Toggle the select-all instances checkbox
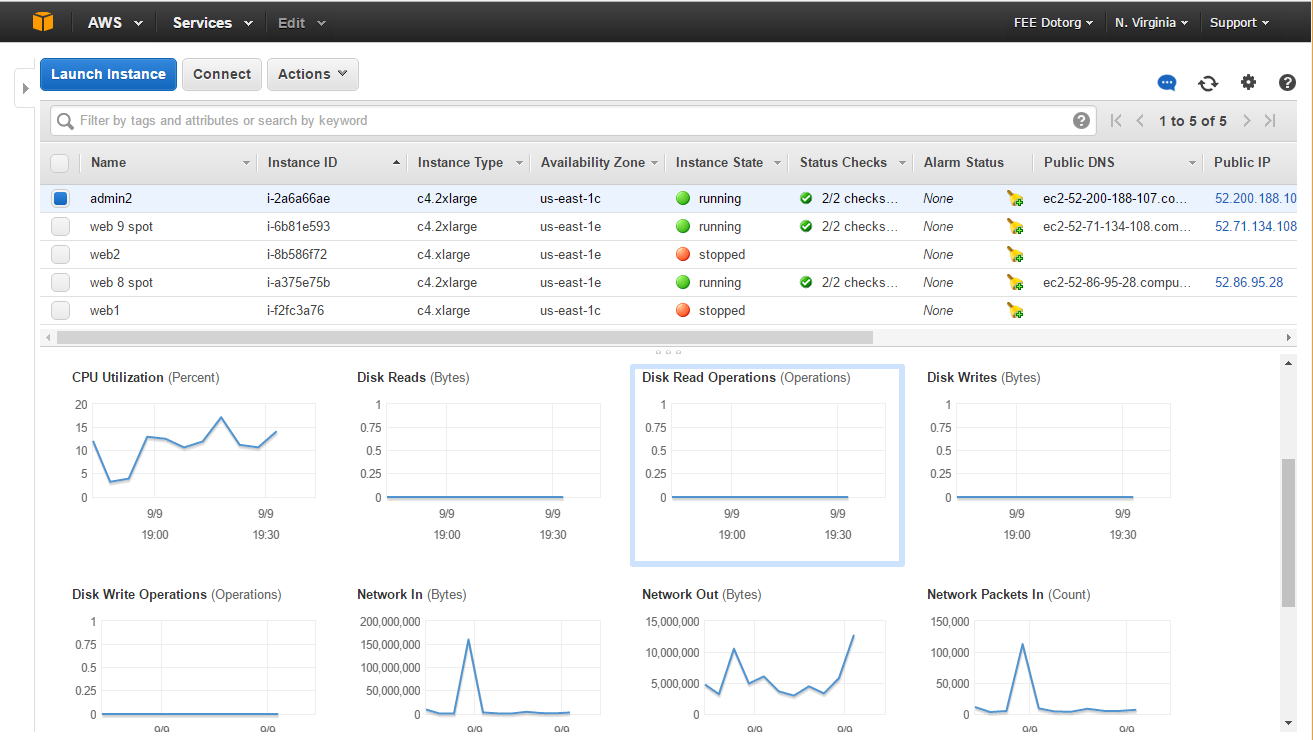Viewport: 1313px width, 740px height. point(60,163)
